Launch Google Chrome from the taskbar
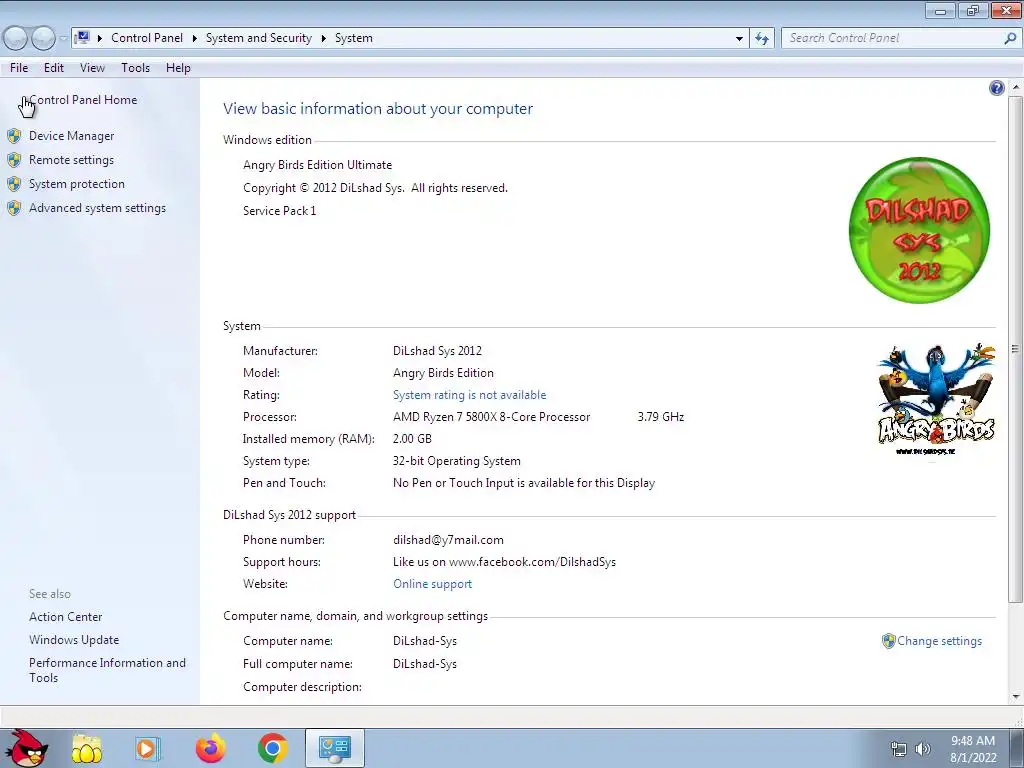1024x768 pixels. point(273,748)
